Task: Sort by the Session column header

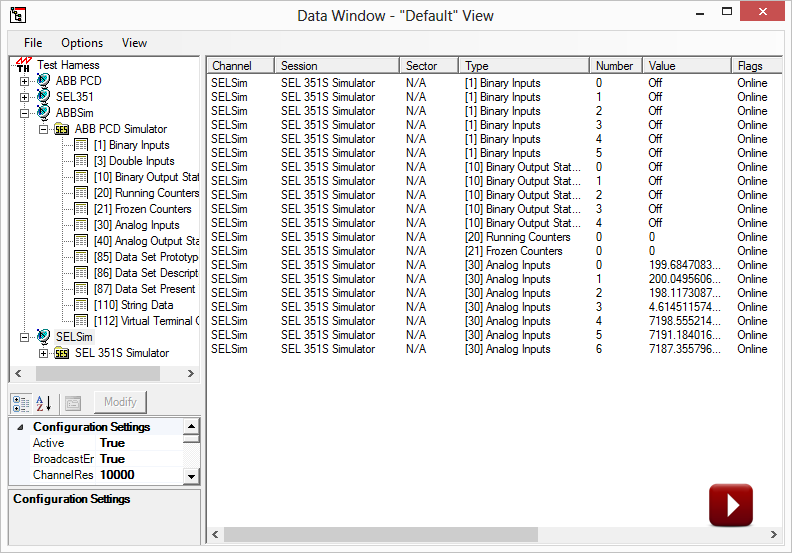Action: coord(337,66)
